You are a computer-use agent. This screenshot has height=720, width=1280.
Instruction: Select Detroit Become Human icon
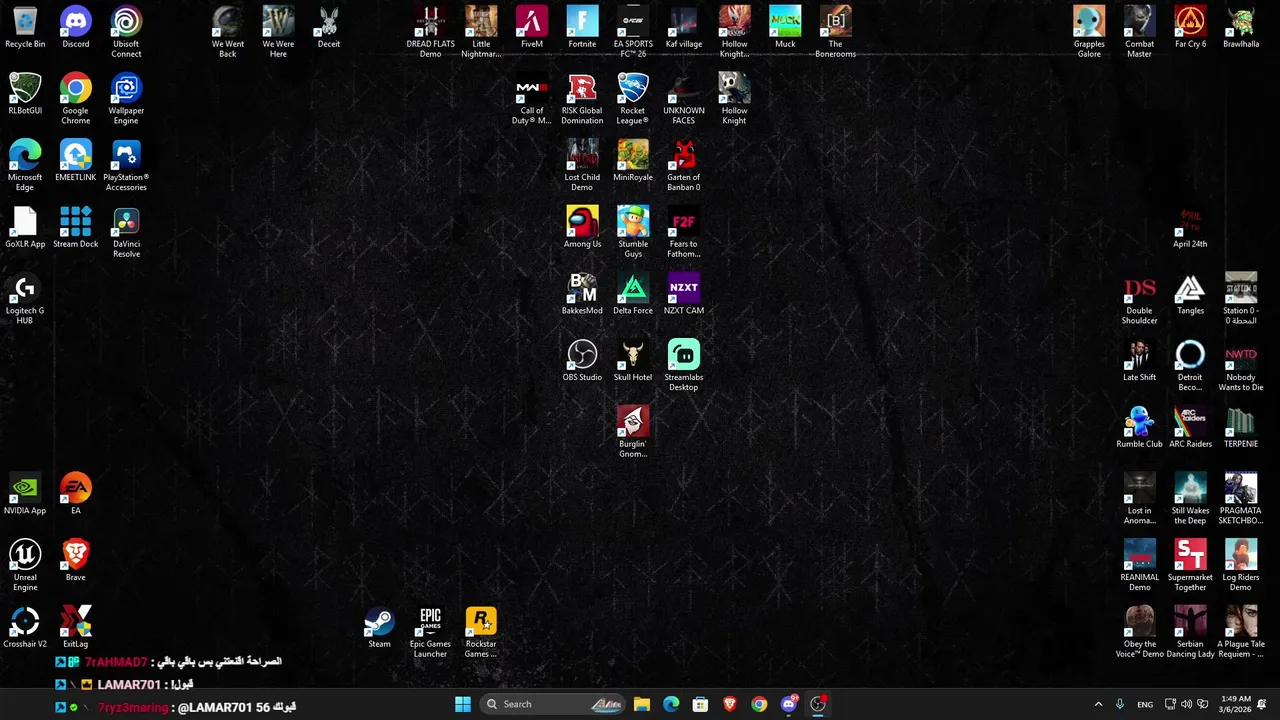coord(1190,366)
